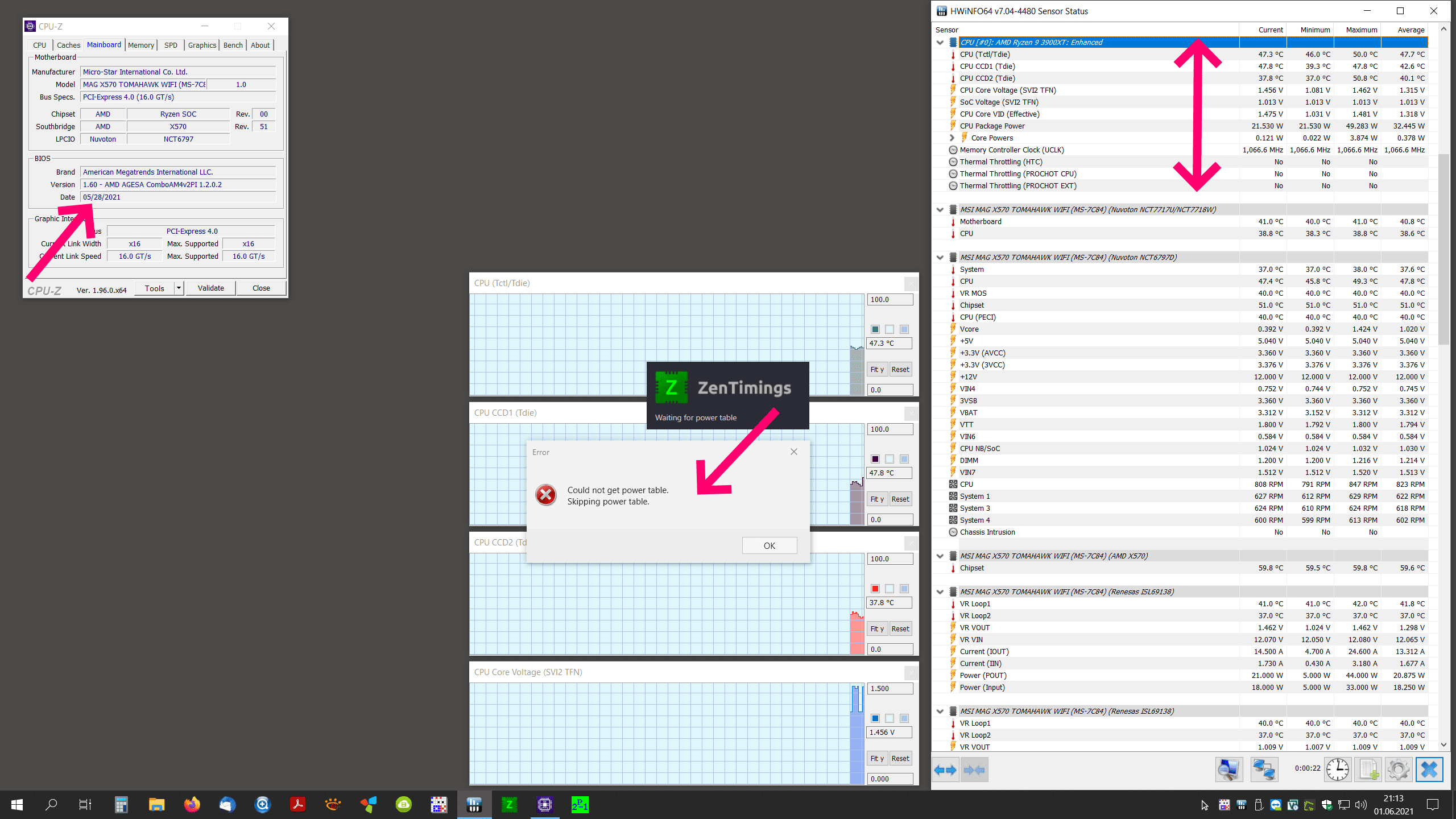Reset HWiNFO timer via clock icon

(x=1337, y=770)
